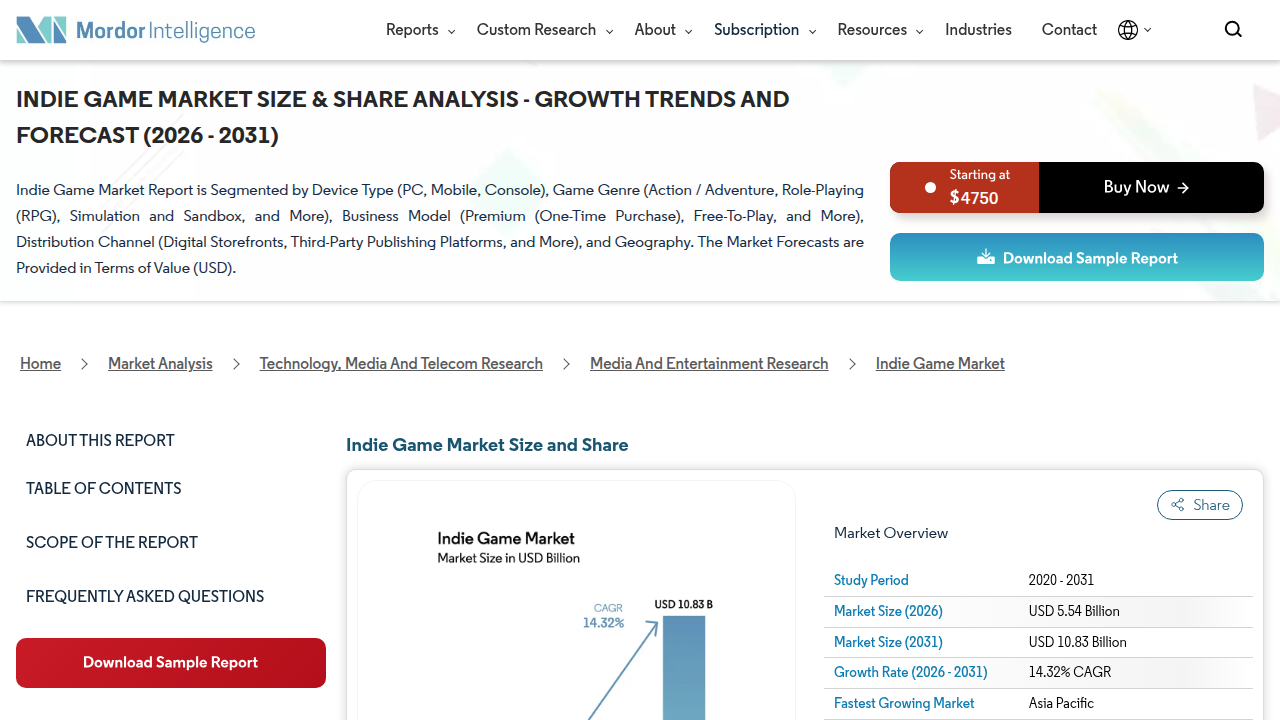Image resolution: width=1280 pixels, height=720 pixels.
Task: Click the Mordor Intelligence logo
Action: [136, 30]
